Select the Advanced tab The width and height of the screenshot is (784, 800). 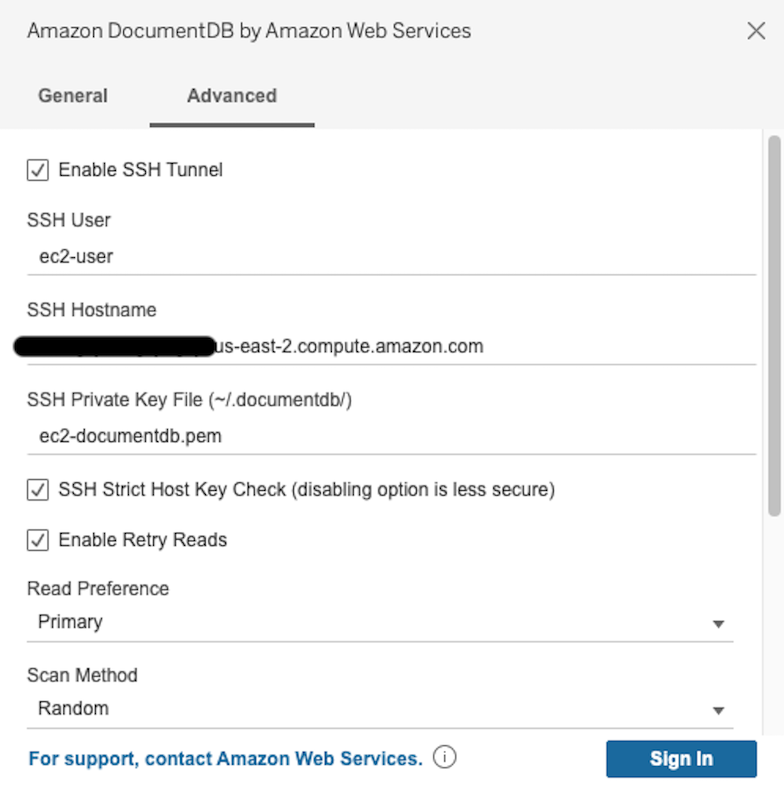pos(231,96)
